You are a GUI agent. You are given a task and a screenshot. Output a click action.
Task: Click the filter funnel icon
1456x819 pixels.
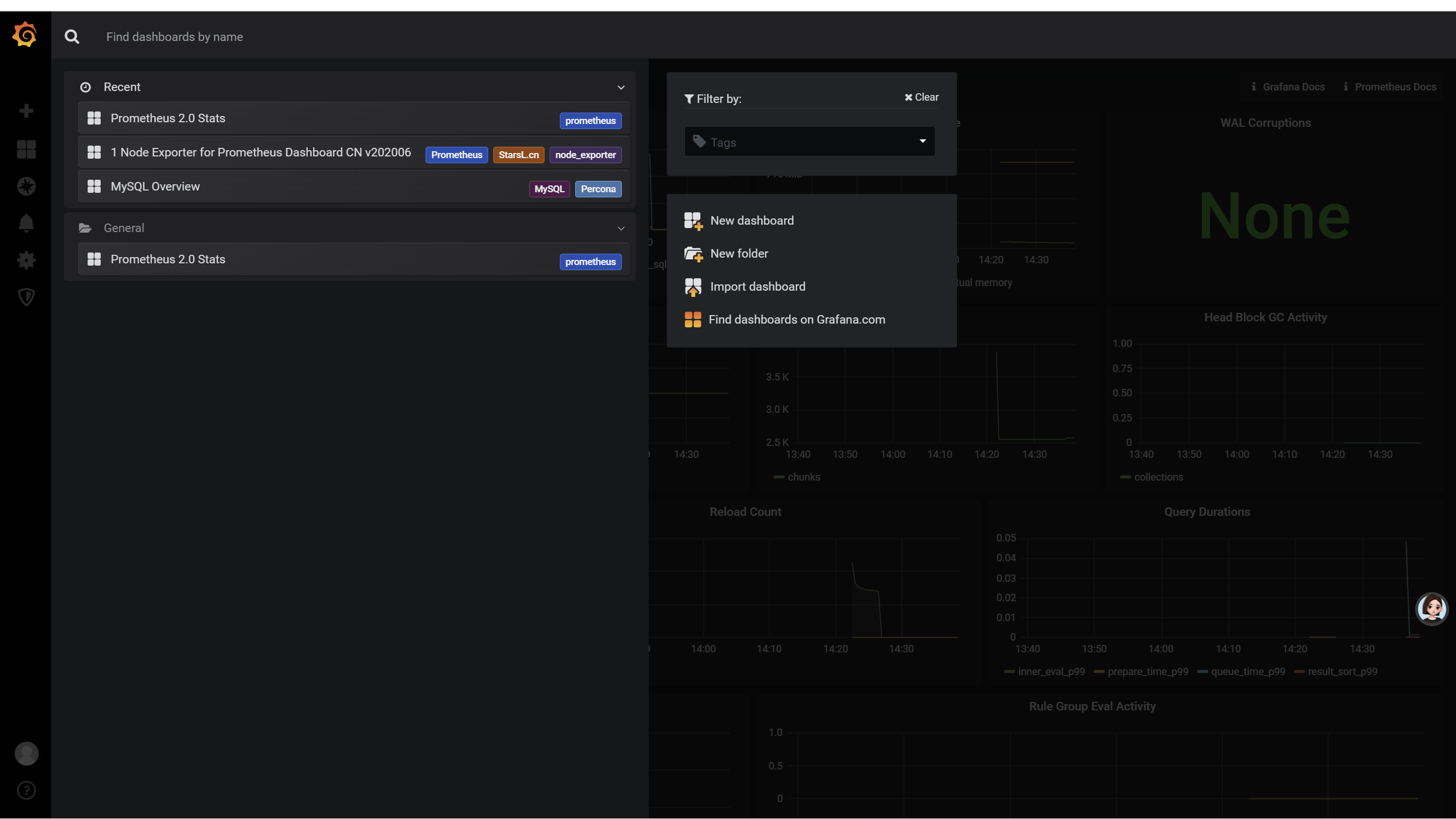(x=689, y=99)
